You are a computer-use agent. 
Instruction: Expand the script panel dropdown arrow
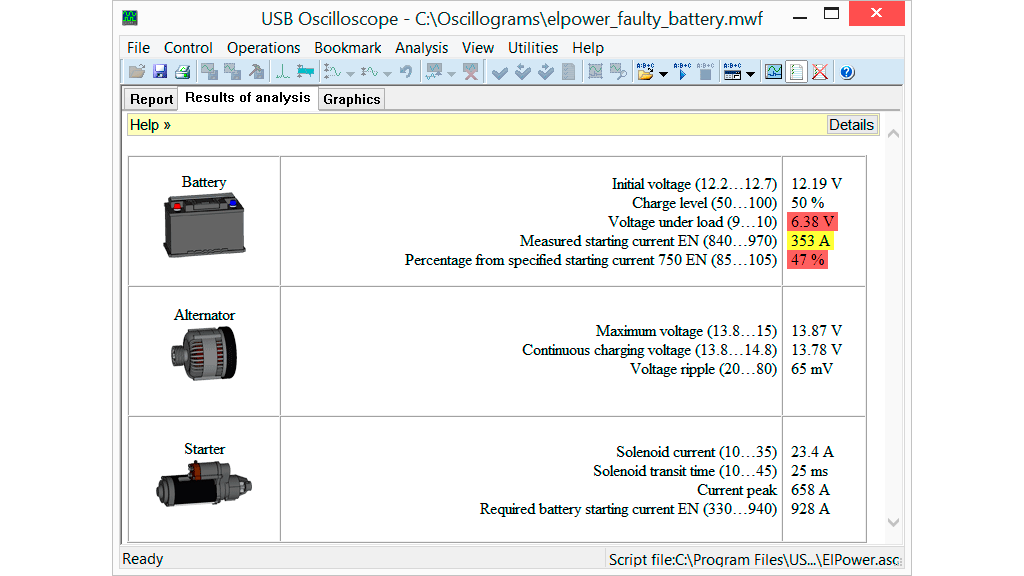click(750, 74)
